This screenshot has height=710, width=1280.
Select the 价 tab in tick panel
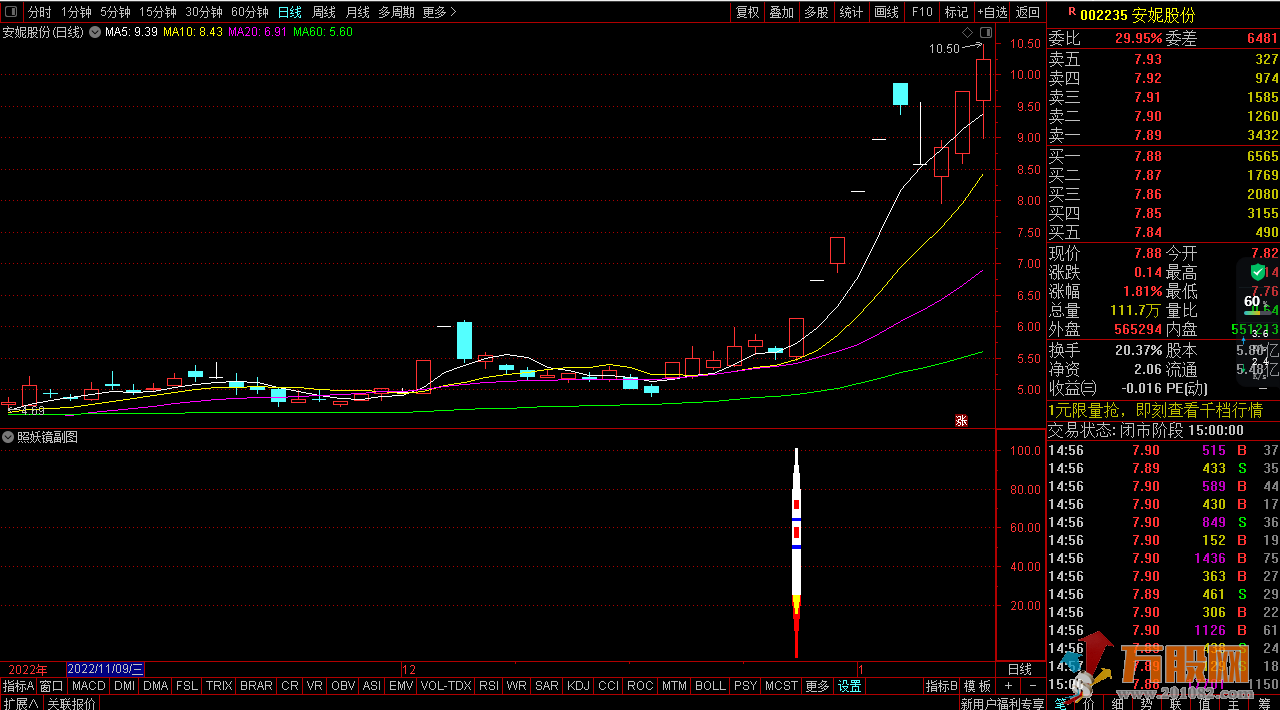click(1089, 704)
